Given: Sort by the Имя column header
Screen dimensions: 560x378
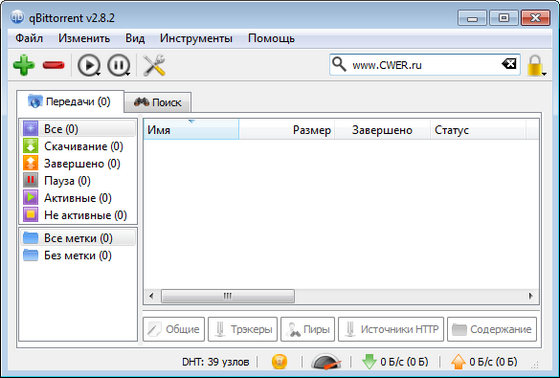Looking at the screenshot, I should (x=191, y=130).
